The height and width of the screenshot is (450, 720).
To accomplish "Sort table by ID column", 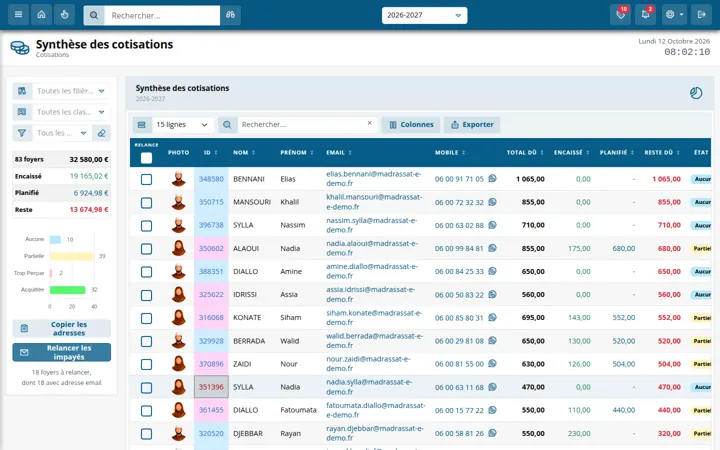I will [x=210, y=152].
